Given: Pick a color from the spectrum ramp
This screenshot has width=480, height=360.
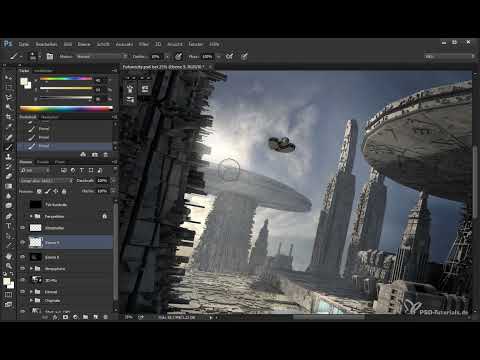Looking at the screenshot, I should (66, 108).
